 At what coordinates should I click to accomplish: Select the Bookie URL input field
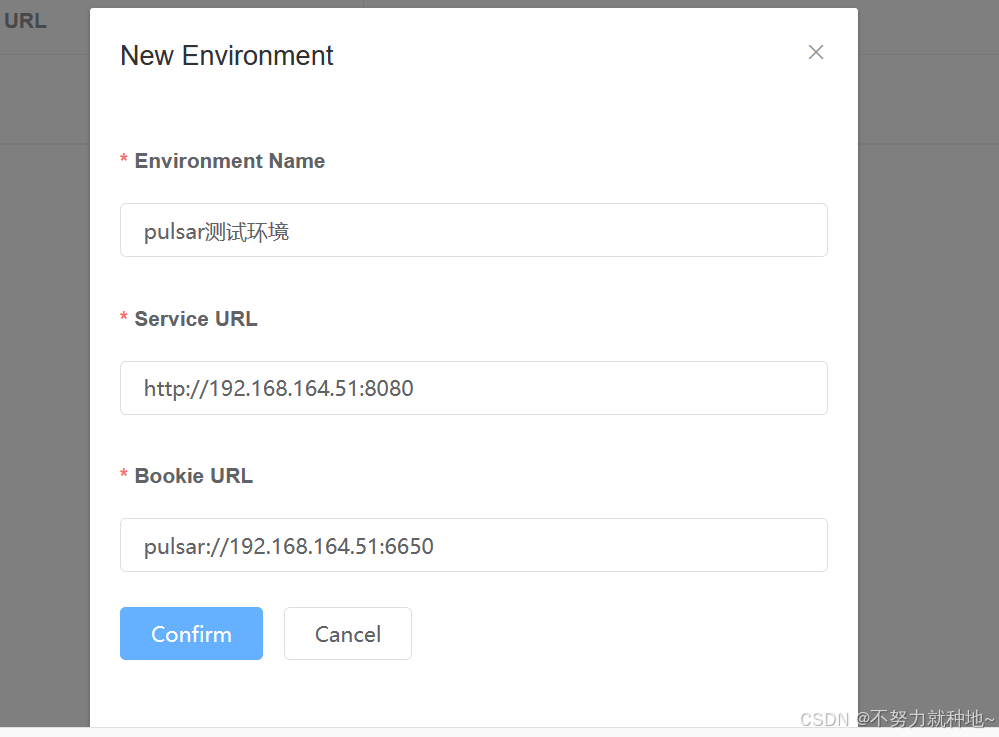coord(473,545)
